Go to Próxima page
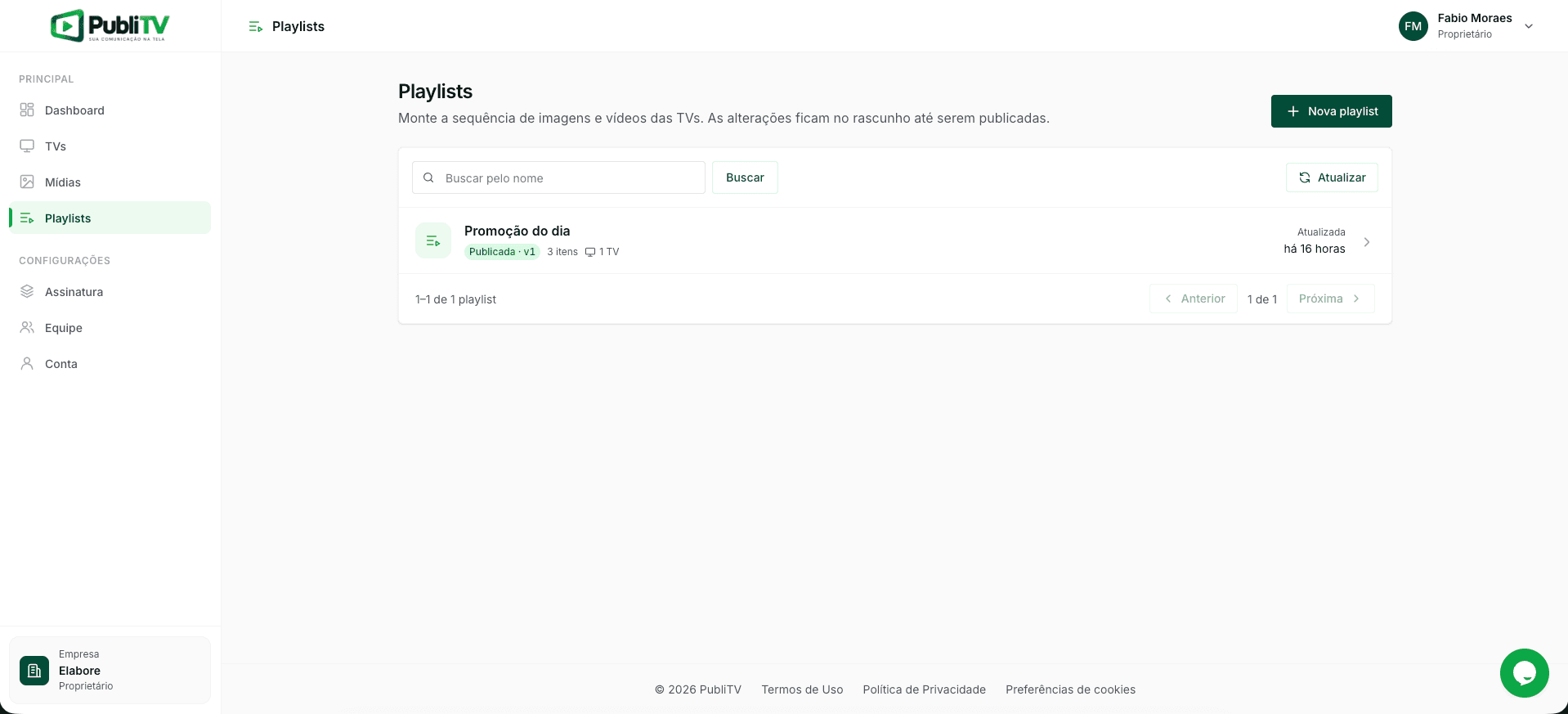Image resolution: width=1568 pixels, height=714 pixels. coord(1330,299)
